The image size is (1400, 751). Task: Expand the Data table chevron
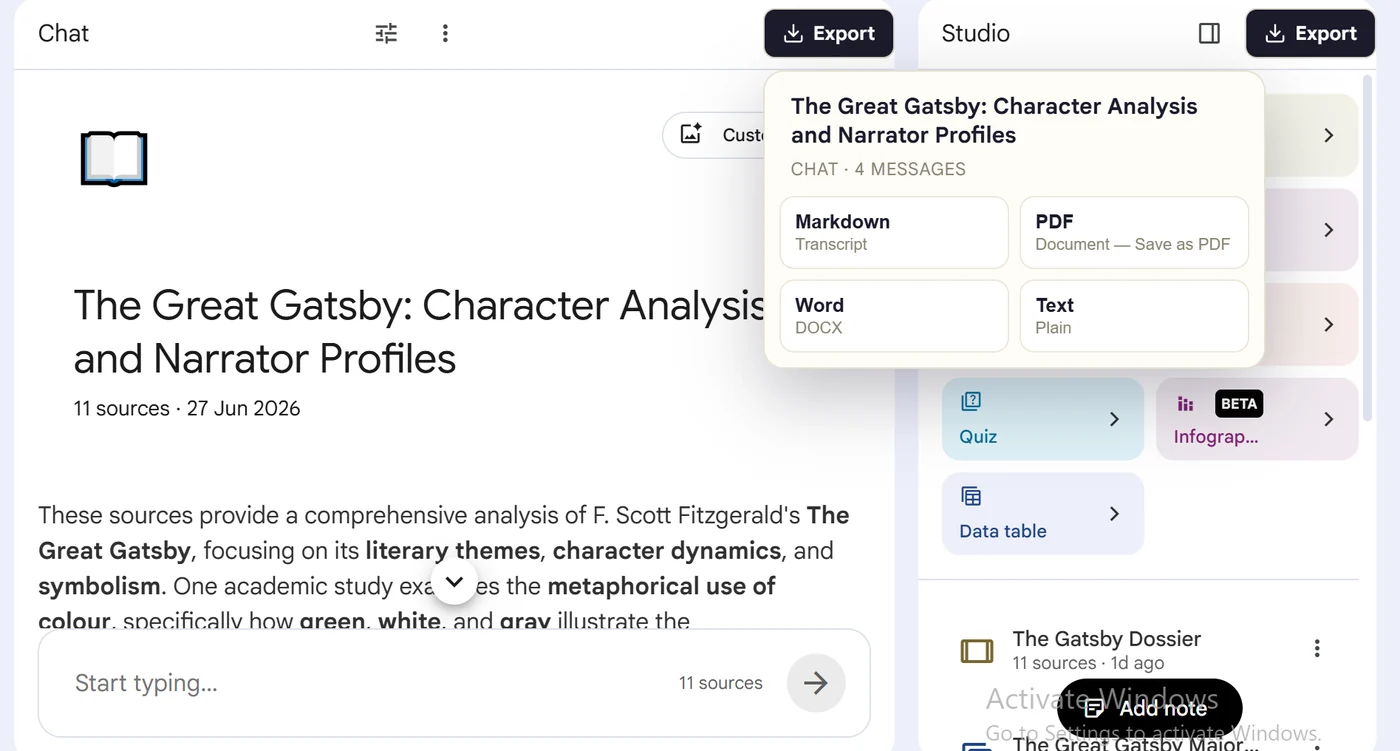click(x=1114, y=513)
